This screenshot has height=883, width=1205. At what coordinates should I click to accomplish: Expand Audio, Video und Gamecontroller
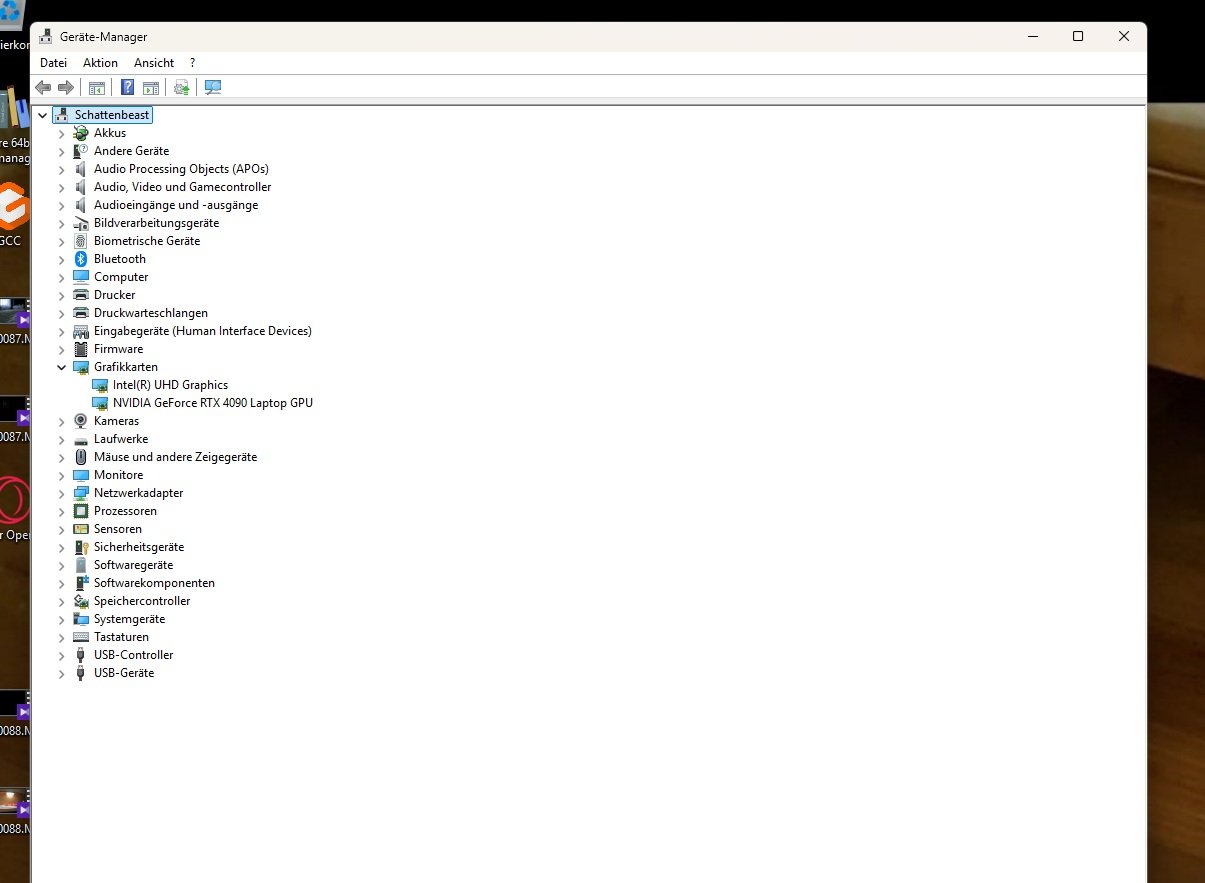[61, 187]
